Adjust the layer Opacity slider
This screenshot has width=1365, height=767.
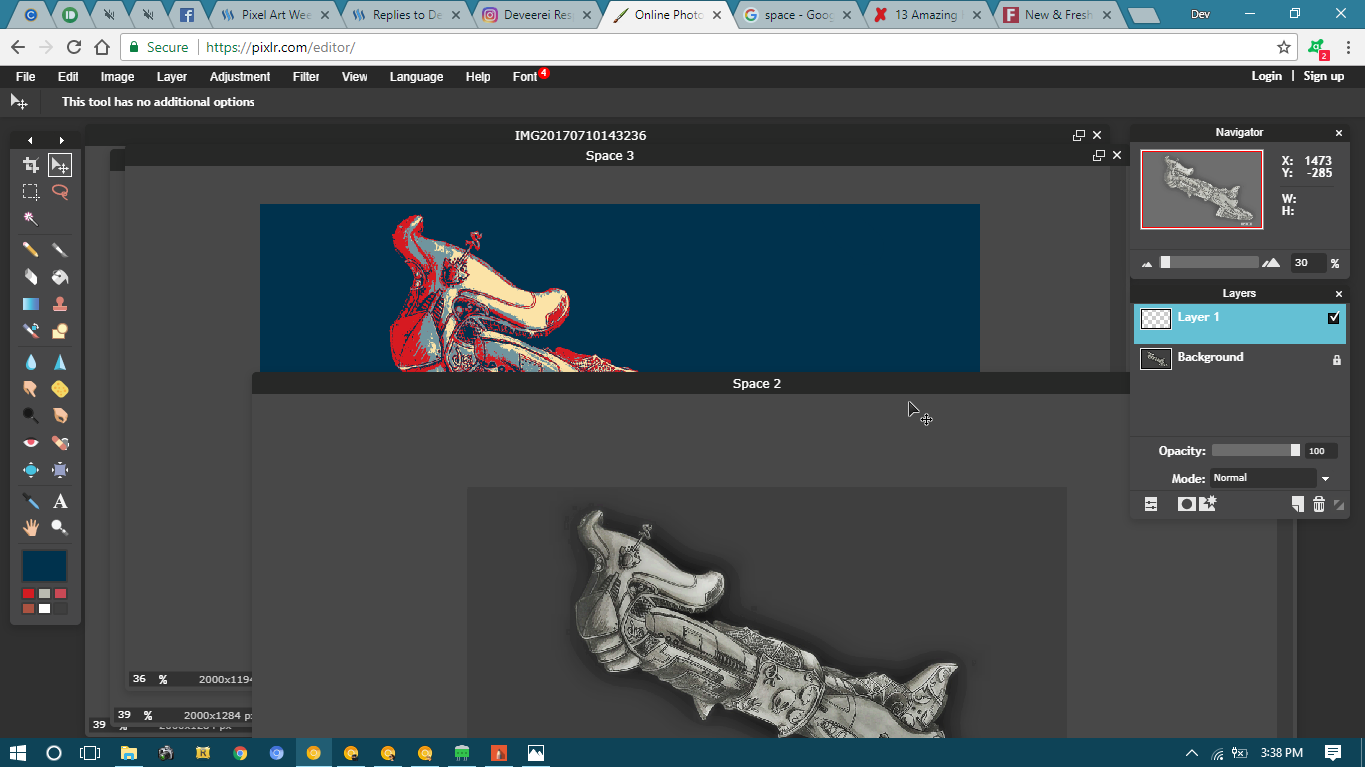click(x=1256, y=451)
